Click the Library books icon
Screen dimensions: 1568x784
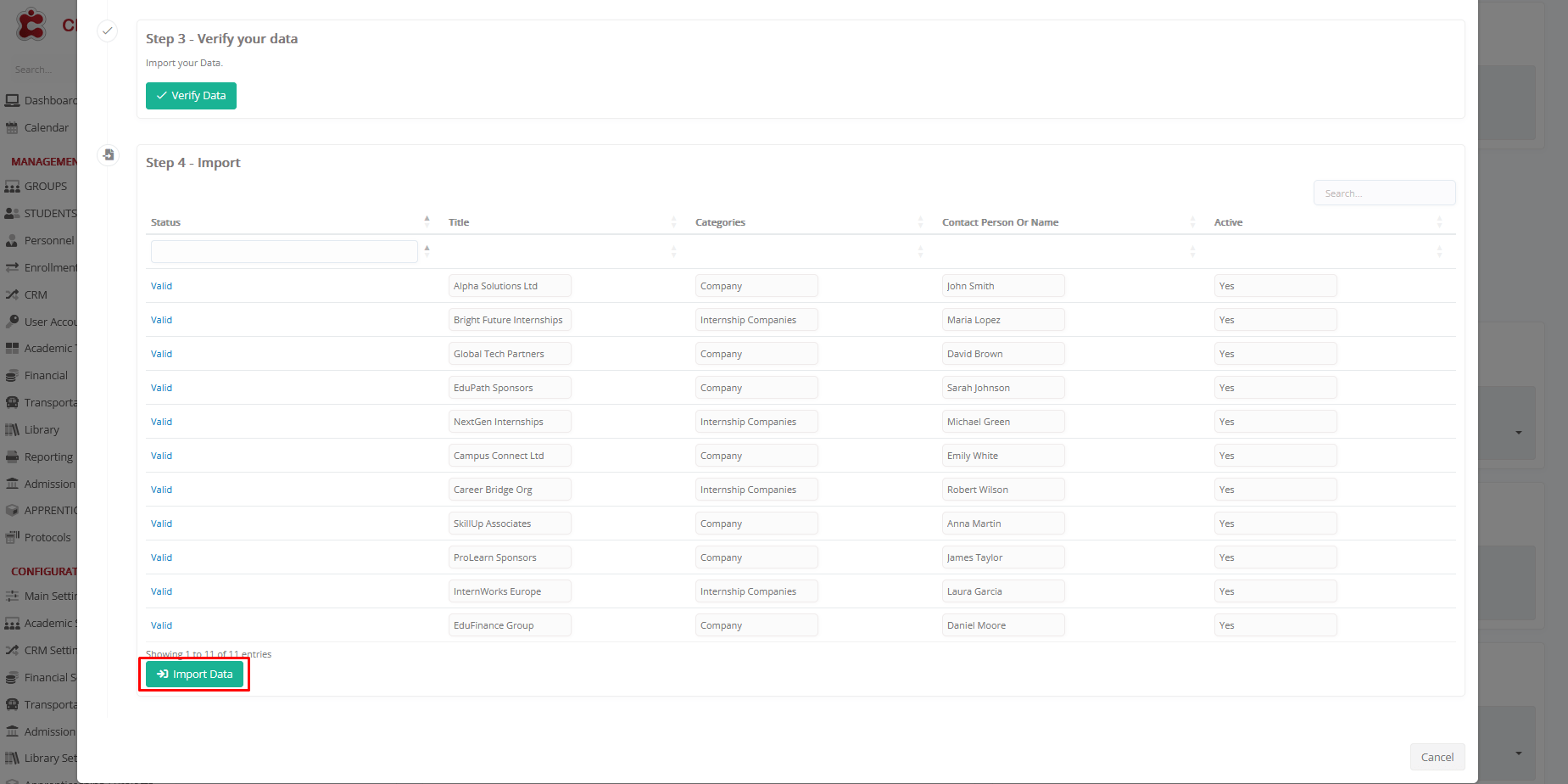point(12,430)
